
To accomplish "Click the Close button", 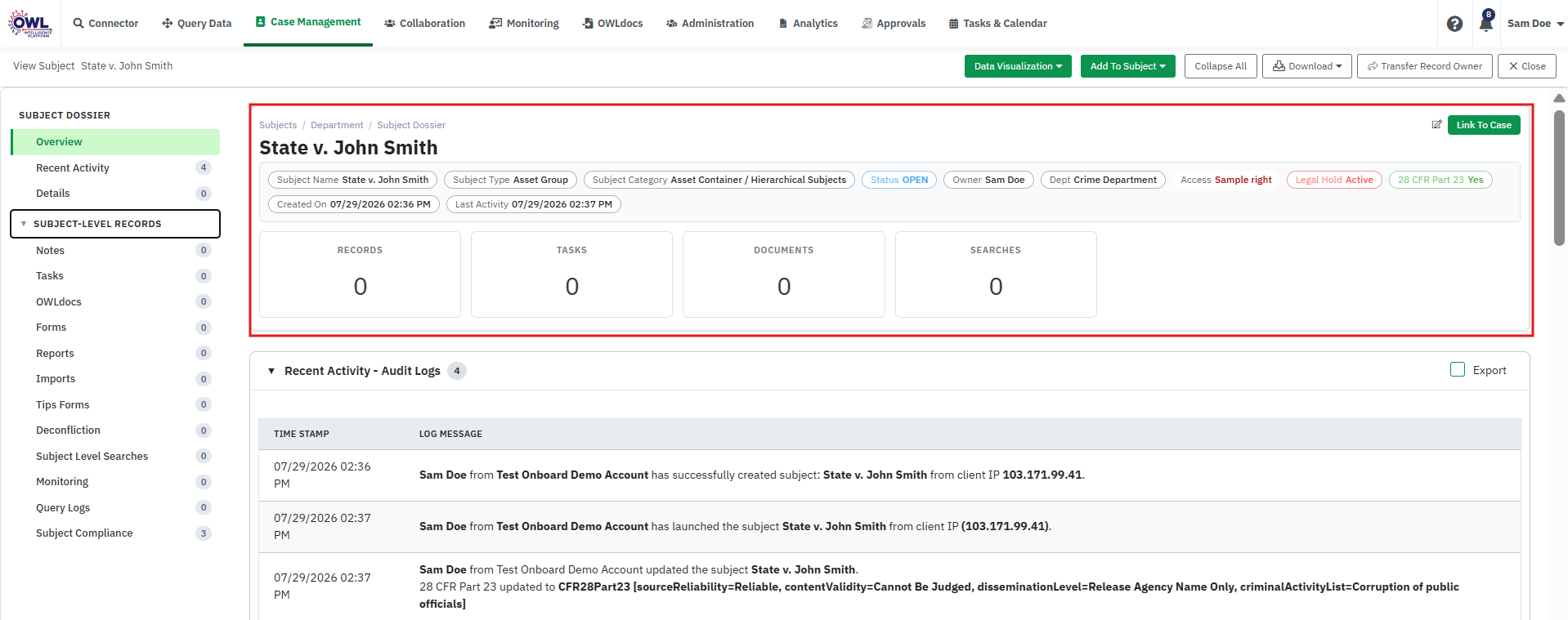I will pos(1526,66).
